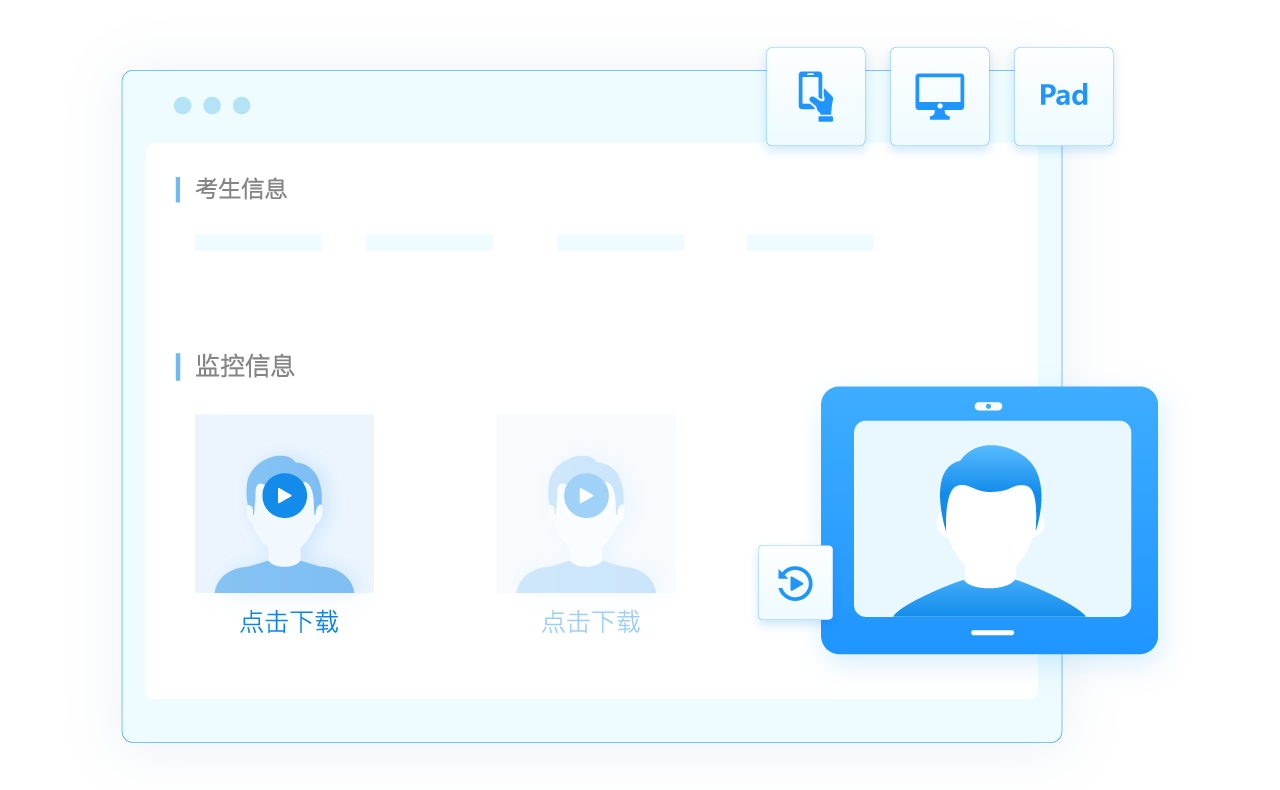Click the third window control dot
This screenshot has width=1280, height=790.
242,105
